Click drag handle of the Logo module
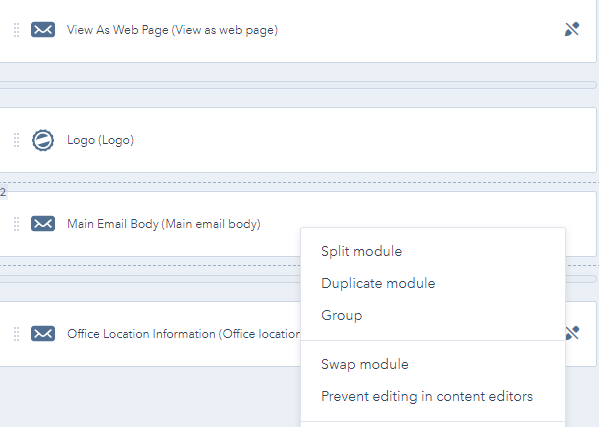 (x=16, y=140)
